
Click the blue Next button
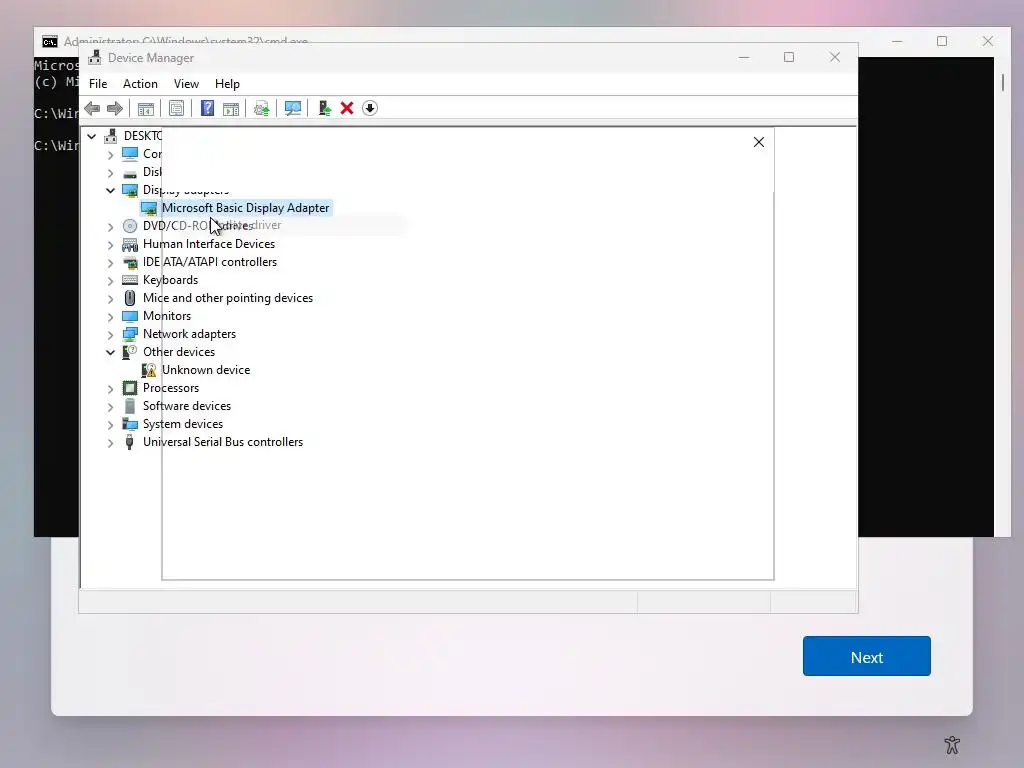pos(867,656)
